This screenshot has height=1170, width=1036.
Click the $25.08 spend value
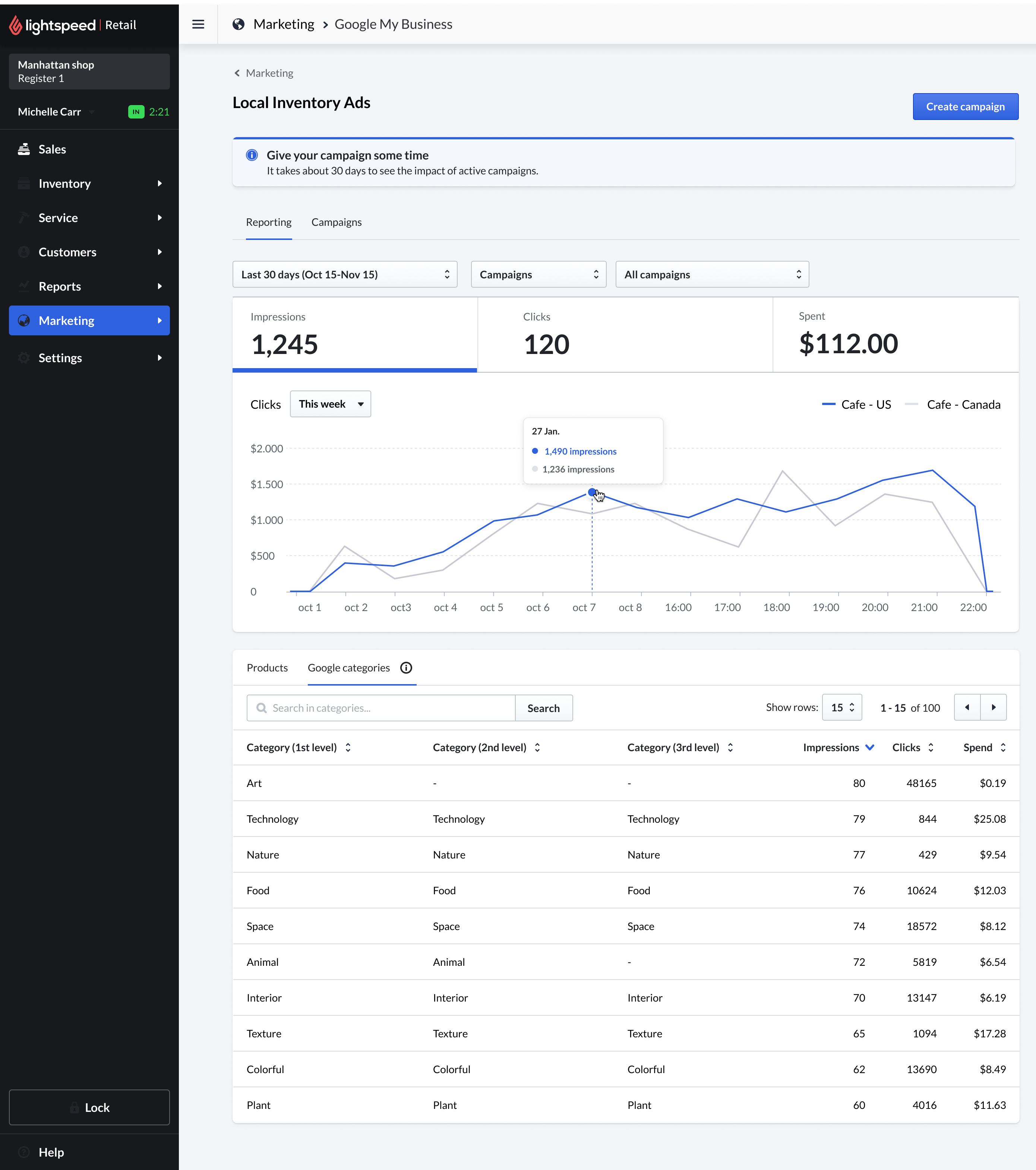point(990,819)
